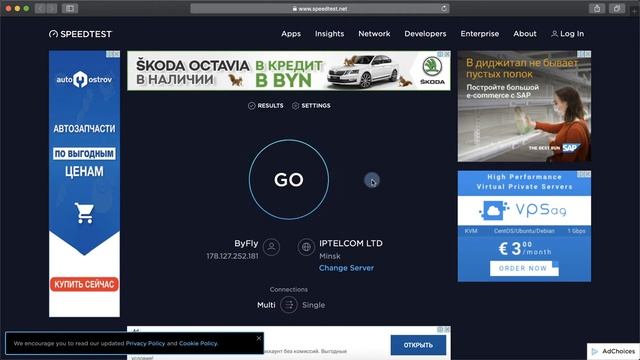Click the Skoda Octavia banner ad

[x=289, y=71]
